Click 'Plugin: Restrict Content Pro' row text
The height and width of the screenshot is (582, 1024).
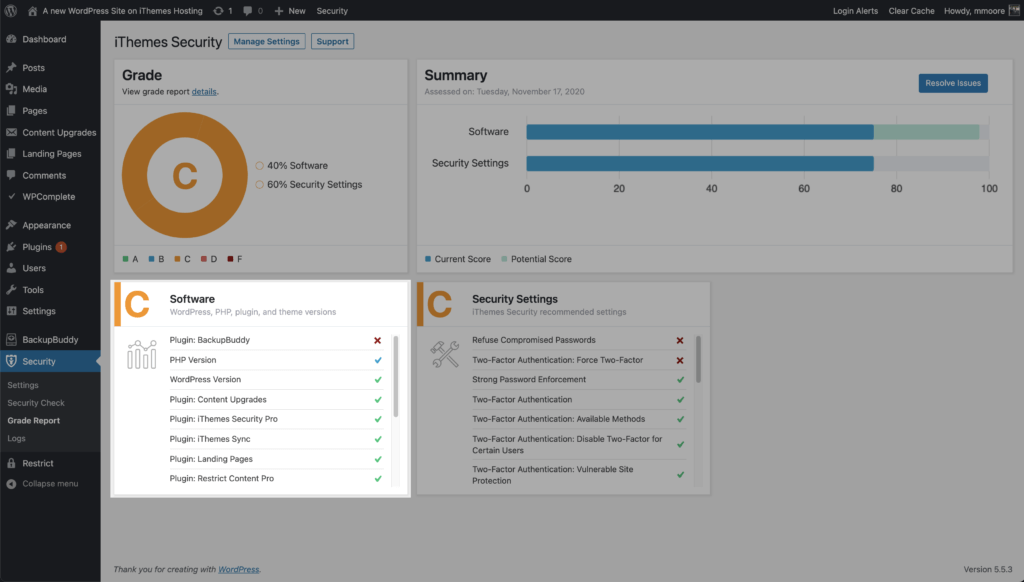tap(221, 479)
